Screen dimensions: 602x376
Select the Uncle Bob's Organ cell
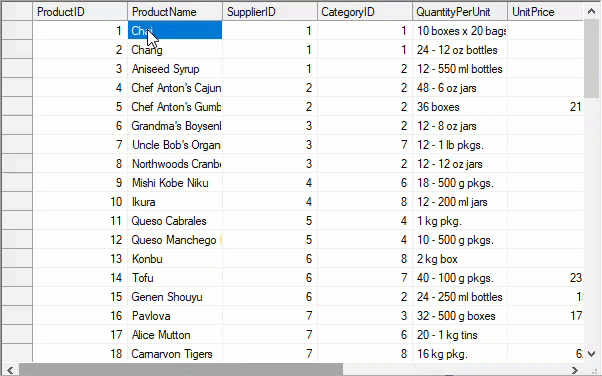175,144
